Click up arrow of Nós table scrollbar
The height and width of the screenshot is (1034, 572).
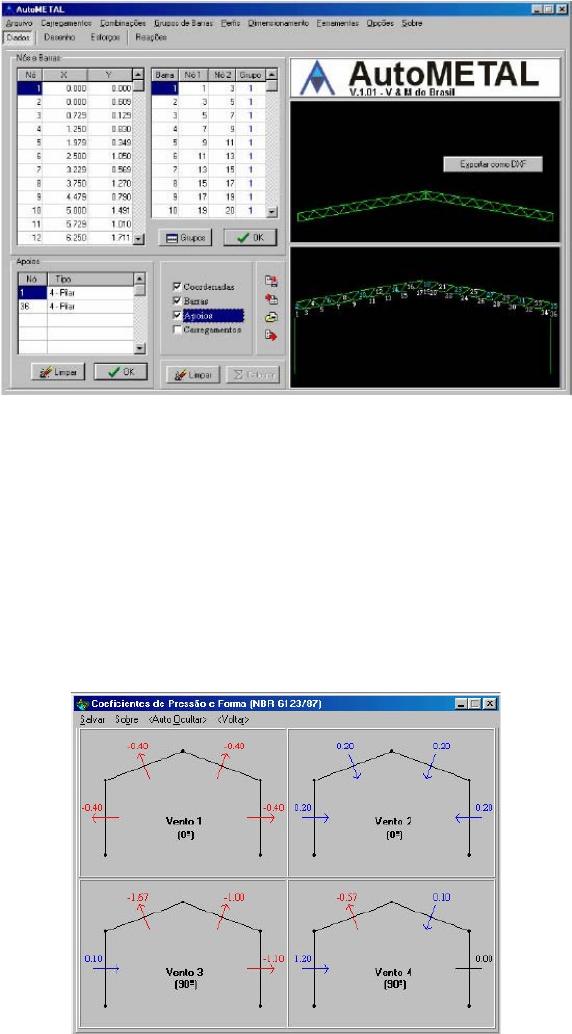tap(139, 75)
